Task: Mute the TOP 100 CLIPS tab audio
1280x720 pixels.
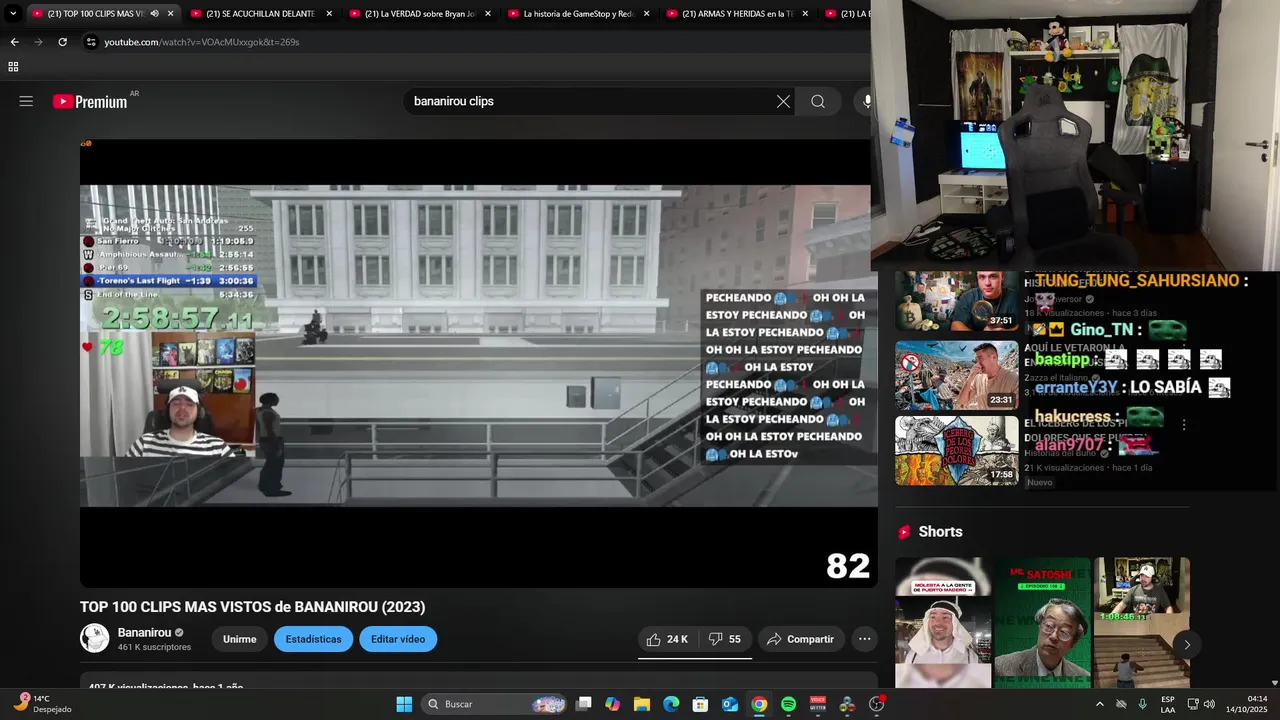Action: (x=154, y=14)
